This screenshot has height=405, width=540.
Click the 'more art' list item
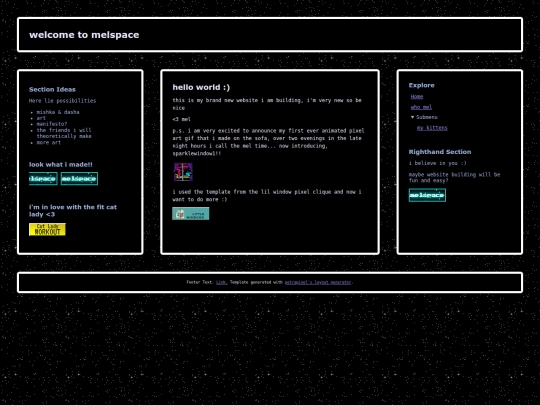pyautogui.click(x=49, y=143)
